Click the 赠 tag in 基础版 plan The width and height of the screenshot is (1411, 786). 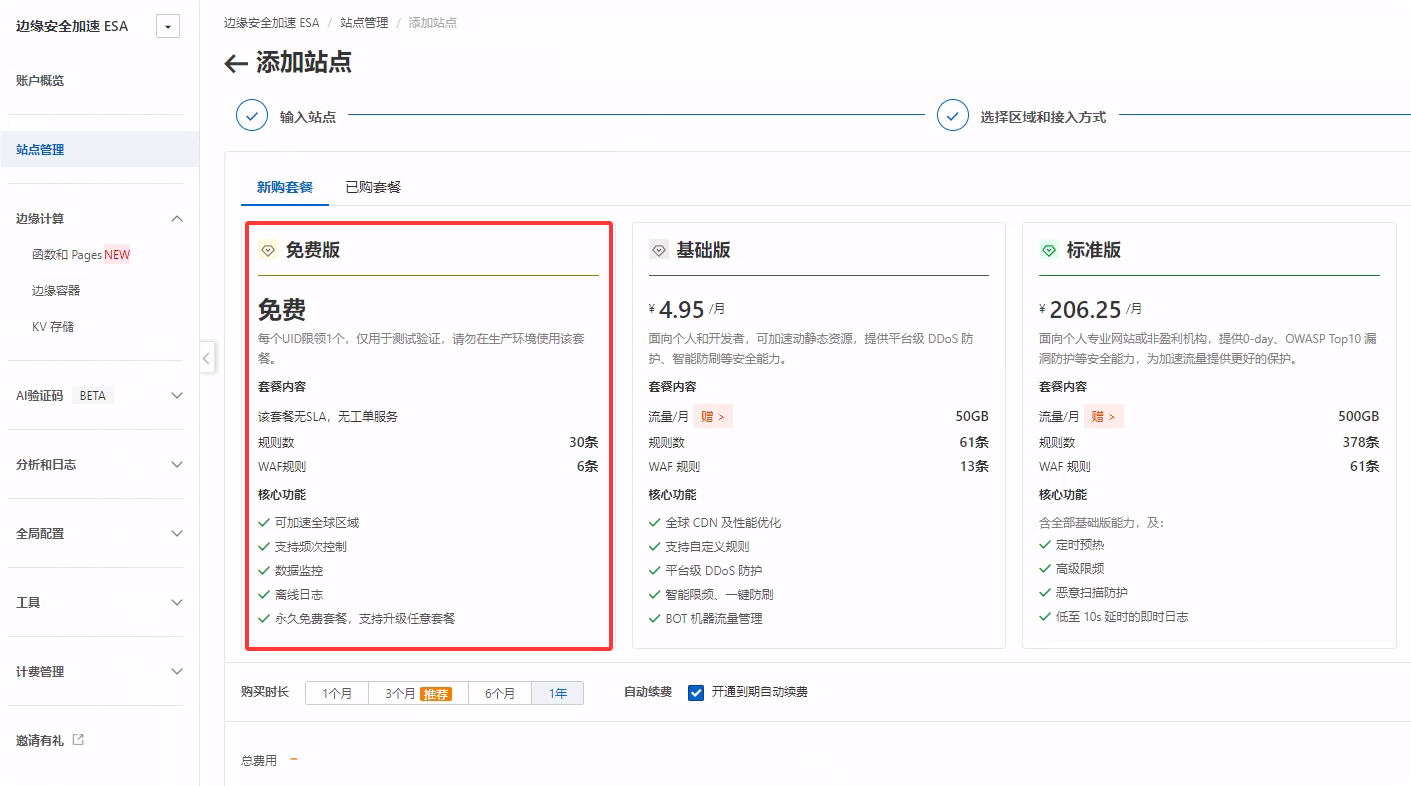pos(713,416)
